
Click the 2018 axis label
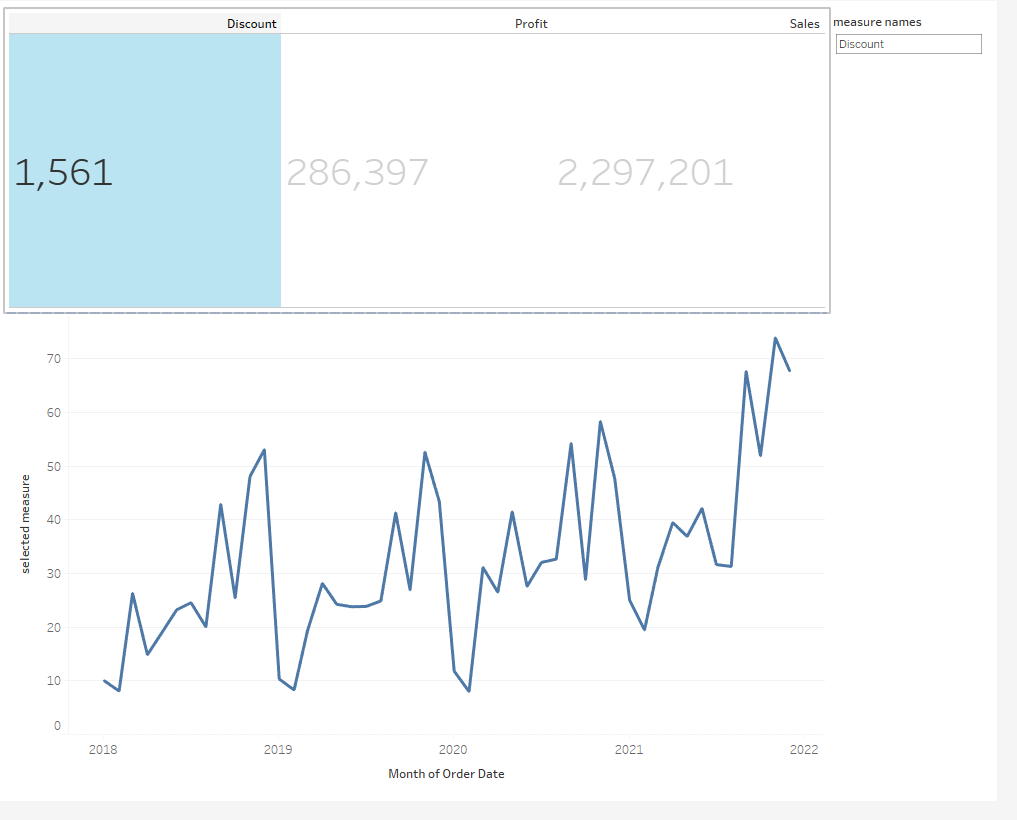(103, 749)
